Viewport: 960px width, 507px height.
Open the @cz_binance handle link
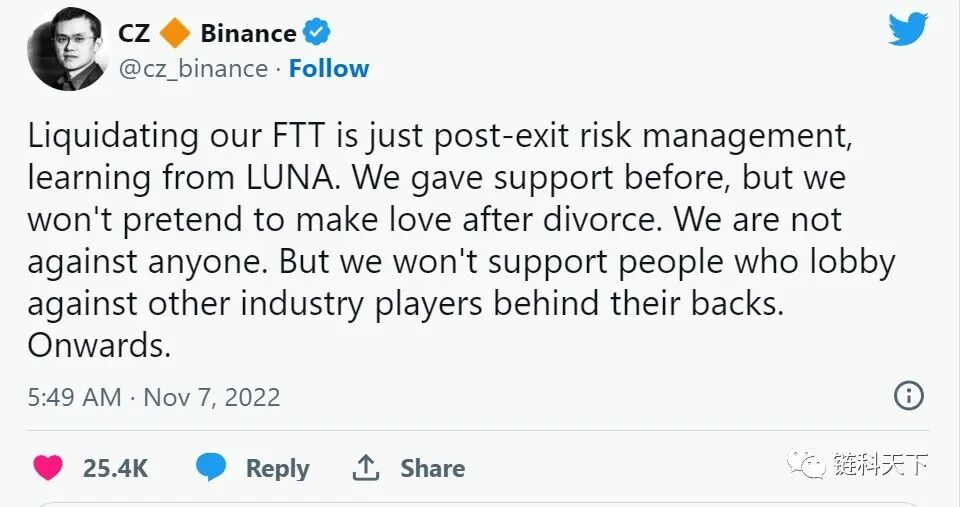[x=193, y=69]
